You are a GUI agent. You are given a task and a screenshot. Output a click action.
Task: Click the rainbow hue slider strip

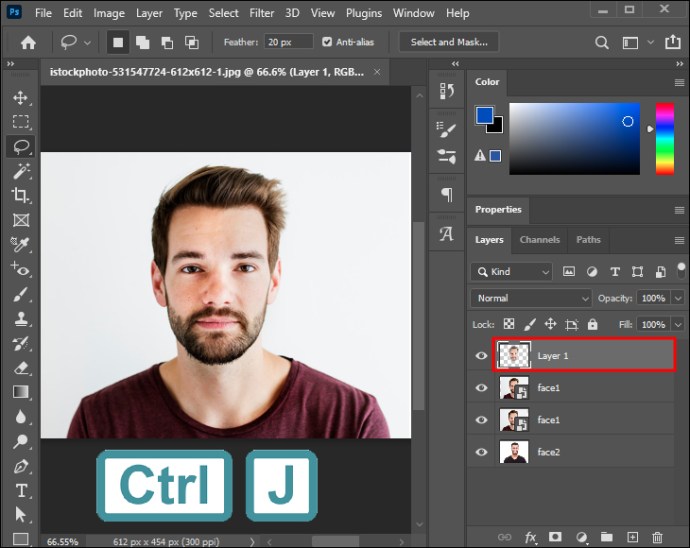[664, 139]
